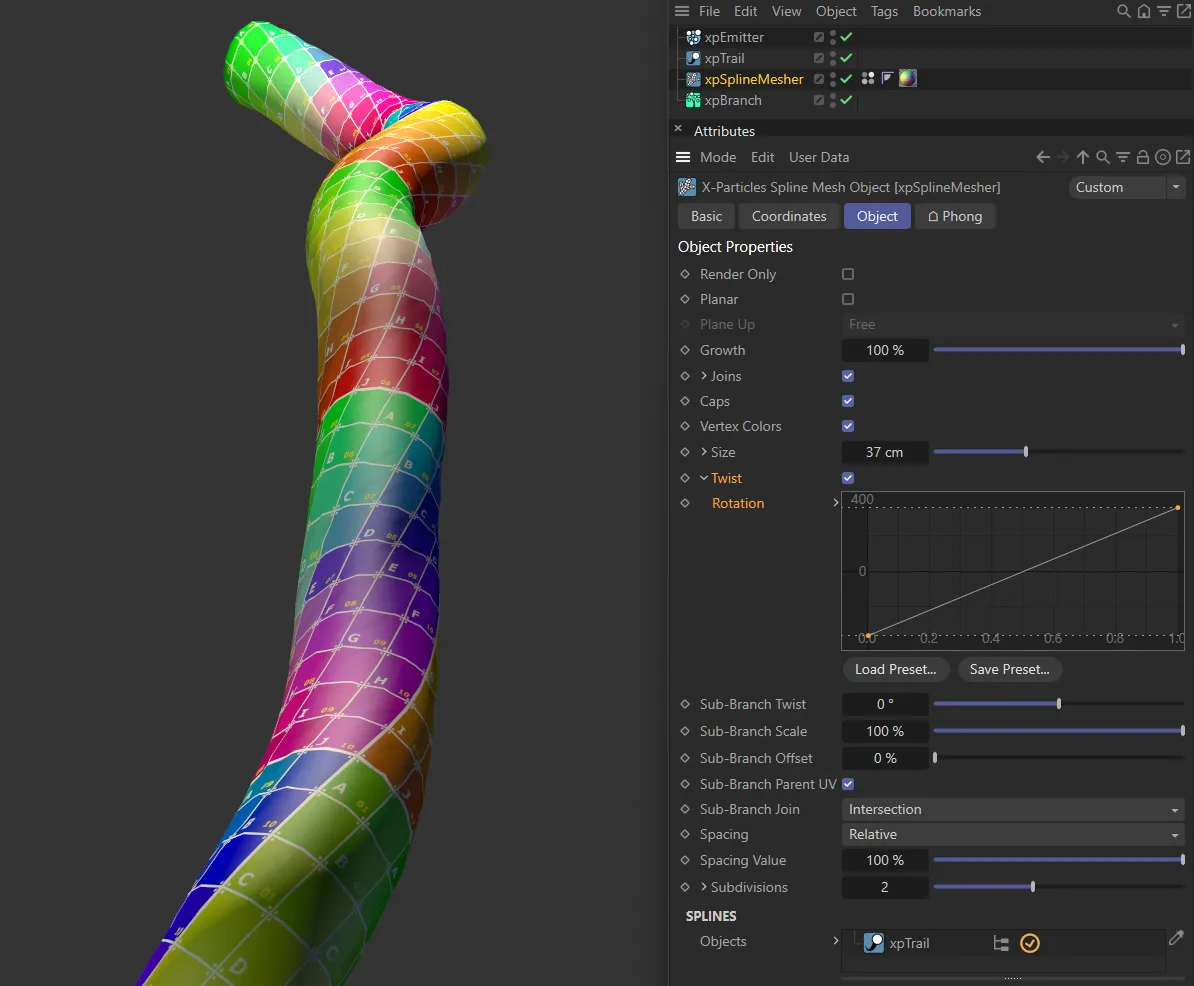Click the xpTrail object icon
The image size is (1194, 986).
(x=693, y=58)
